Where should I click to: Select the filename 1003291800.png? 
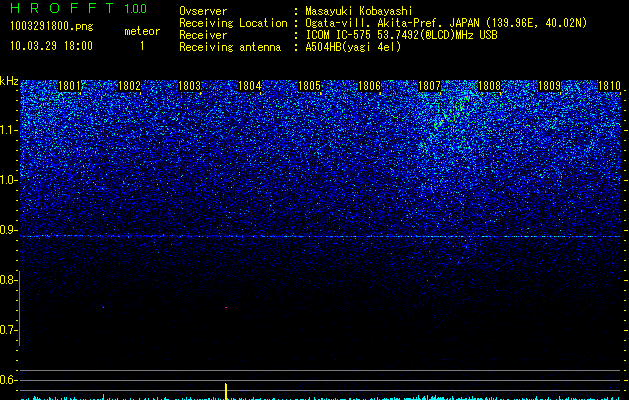[x=52, y=27]
